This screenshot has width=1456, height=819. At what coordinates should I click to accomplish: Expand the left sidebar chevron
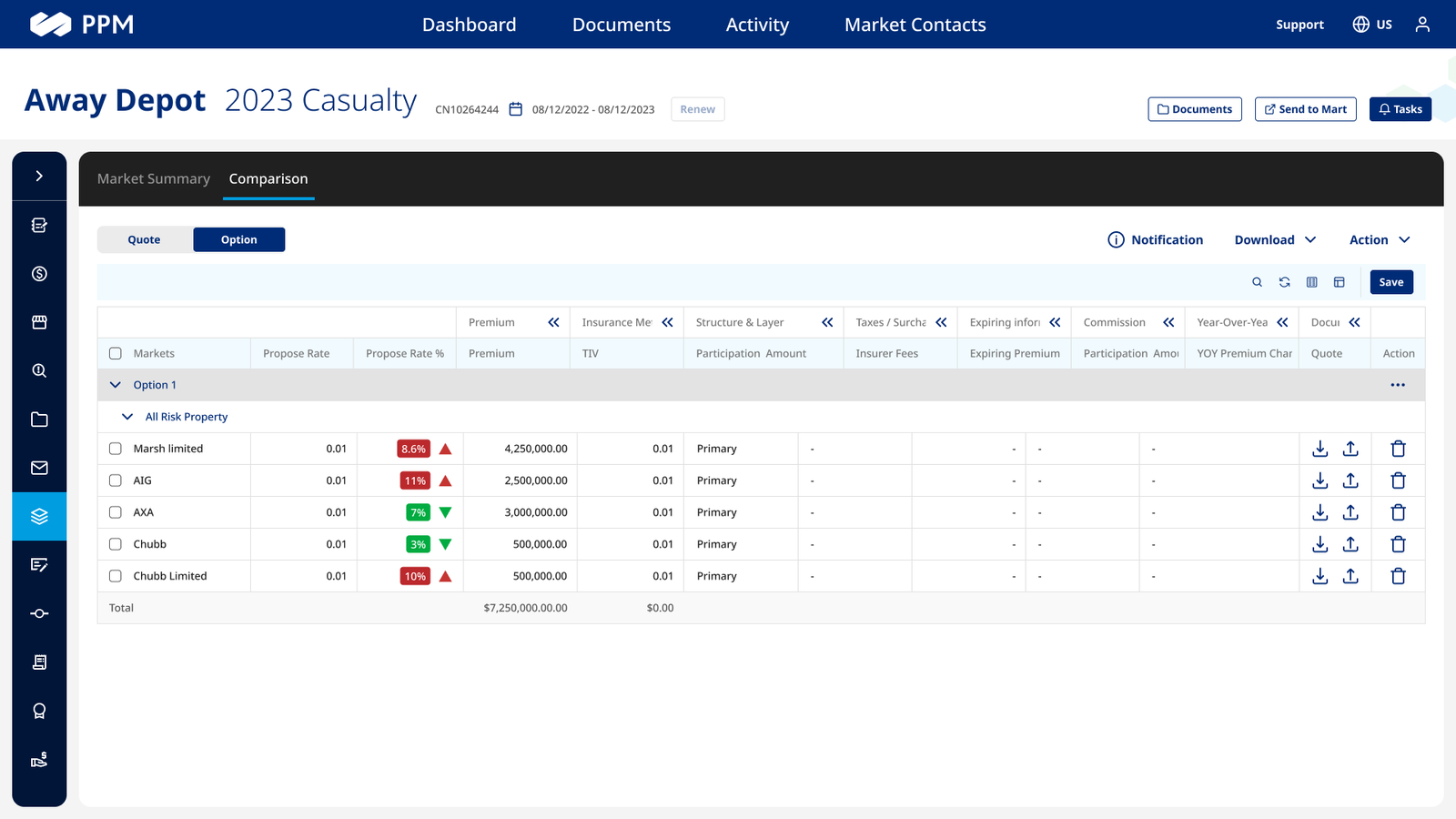click(39, 176)
